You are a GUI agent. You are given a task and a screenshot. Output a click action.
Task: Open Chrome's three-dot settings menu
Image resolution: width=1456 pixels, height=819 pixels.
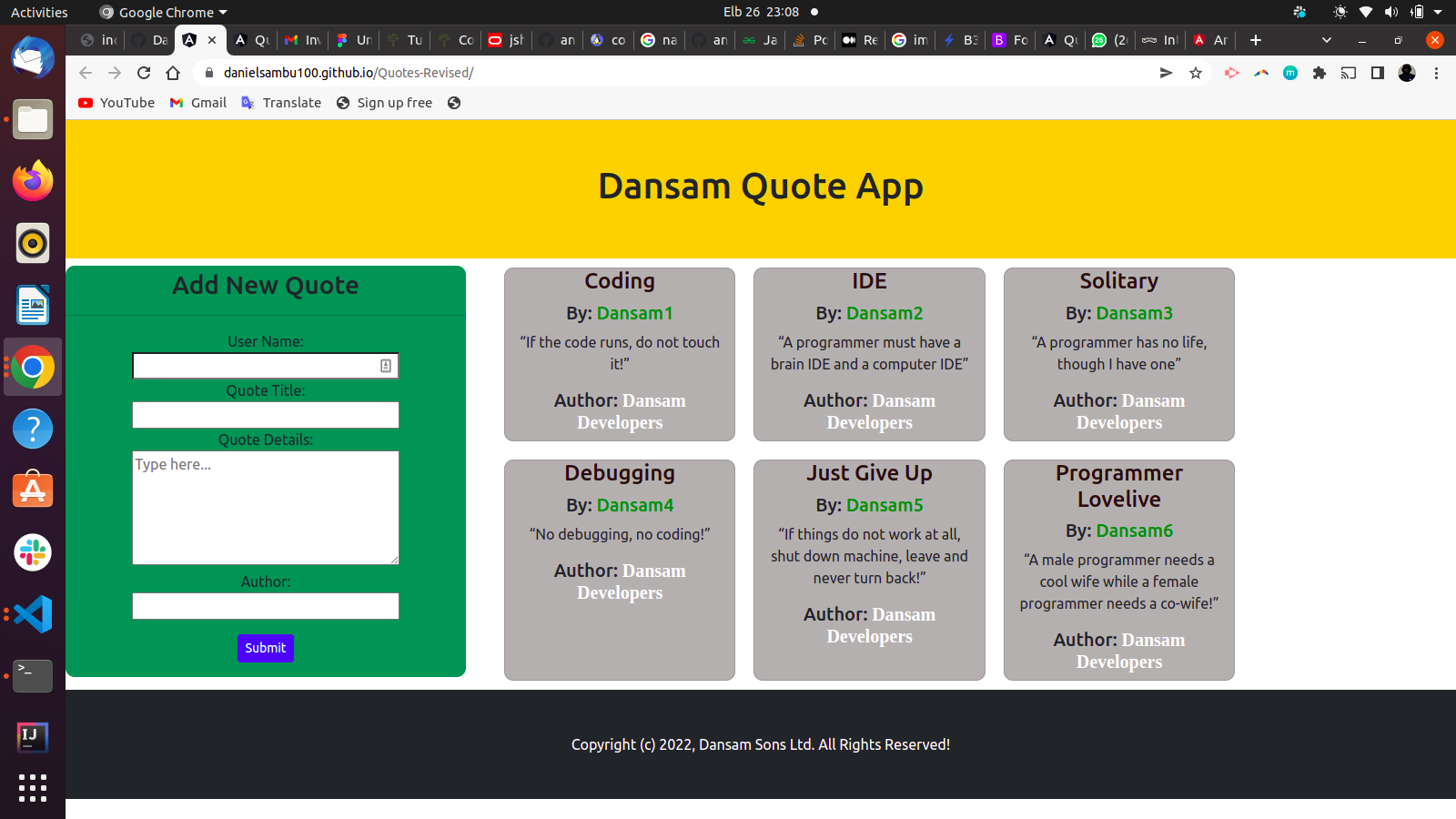tap(1436, 73)
